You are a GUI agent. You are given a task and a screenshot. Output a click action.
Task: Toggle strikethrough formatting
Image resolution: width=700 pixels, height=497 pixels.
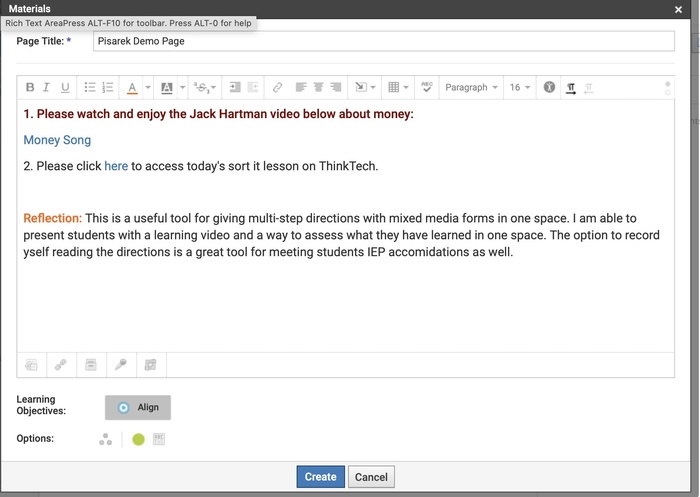[200, 88]
